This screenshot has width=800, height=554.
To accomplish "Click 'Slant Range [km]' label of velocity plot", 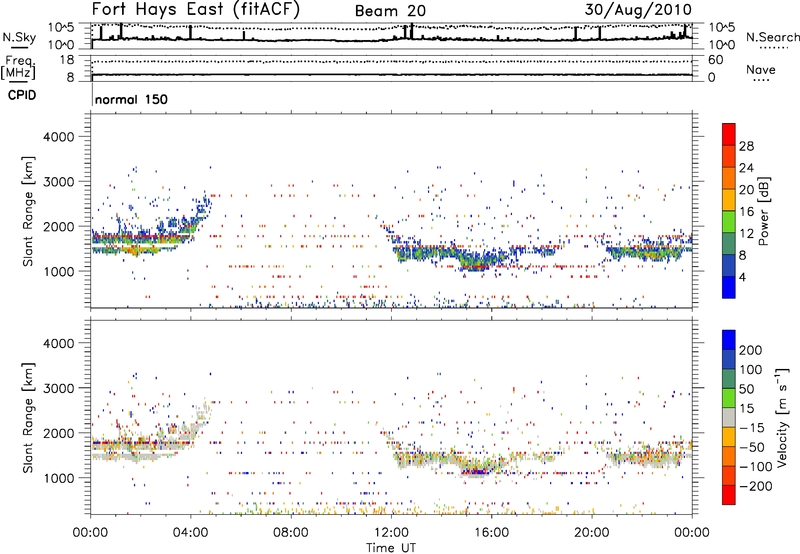I will (x=29, y=417).
